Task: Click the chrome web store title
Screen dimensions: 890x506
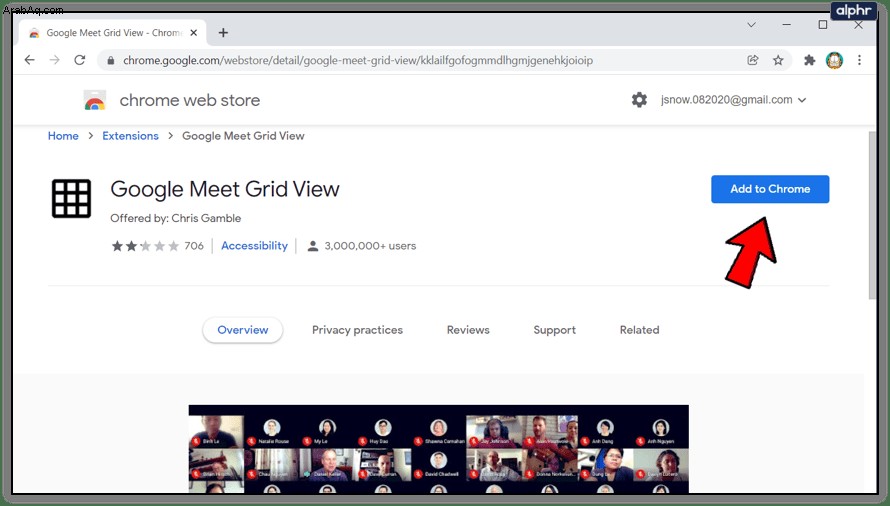Action: (x=190, y=101)
